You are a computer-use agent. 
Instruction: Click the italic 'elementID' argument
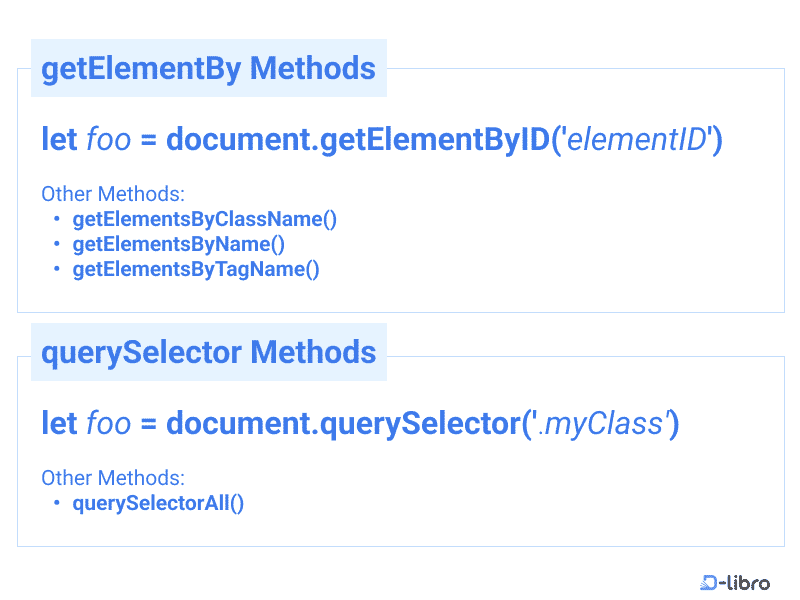point(637,139)
